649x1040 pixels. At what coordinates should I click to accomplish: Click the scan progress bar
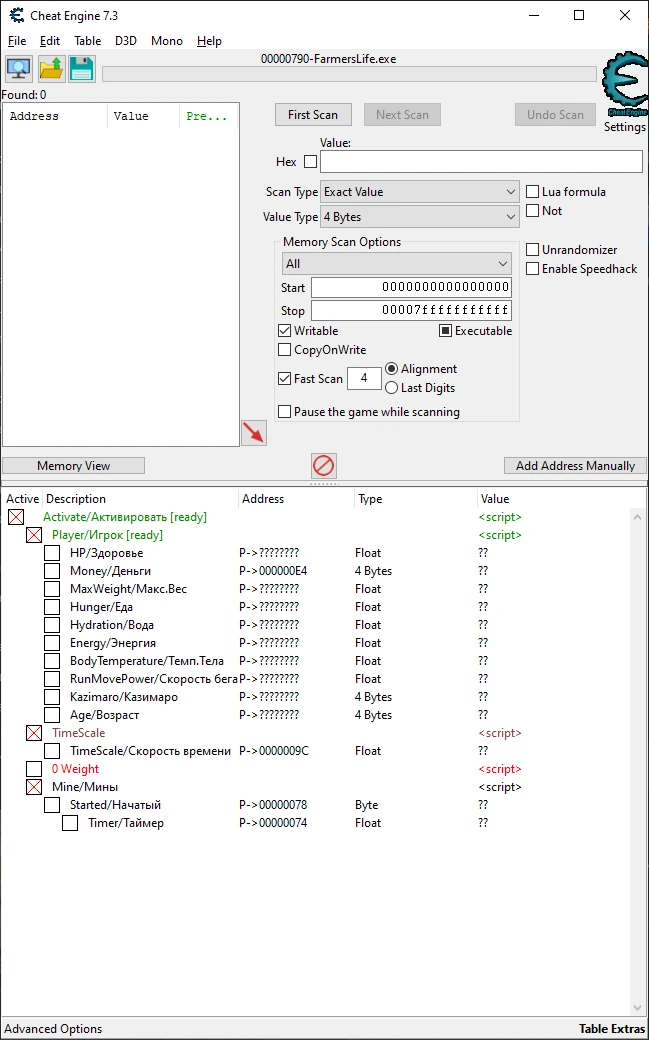349,74
